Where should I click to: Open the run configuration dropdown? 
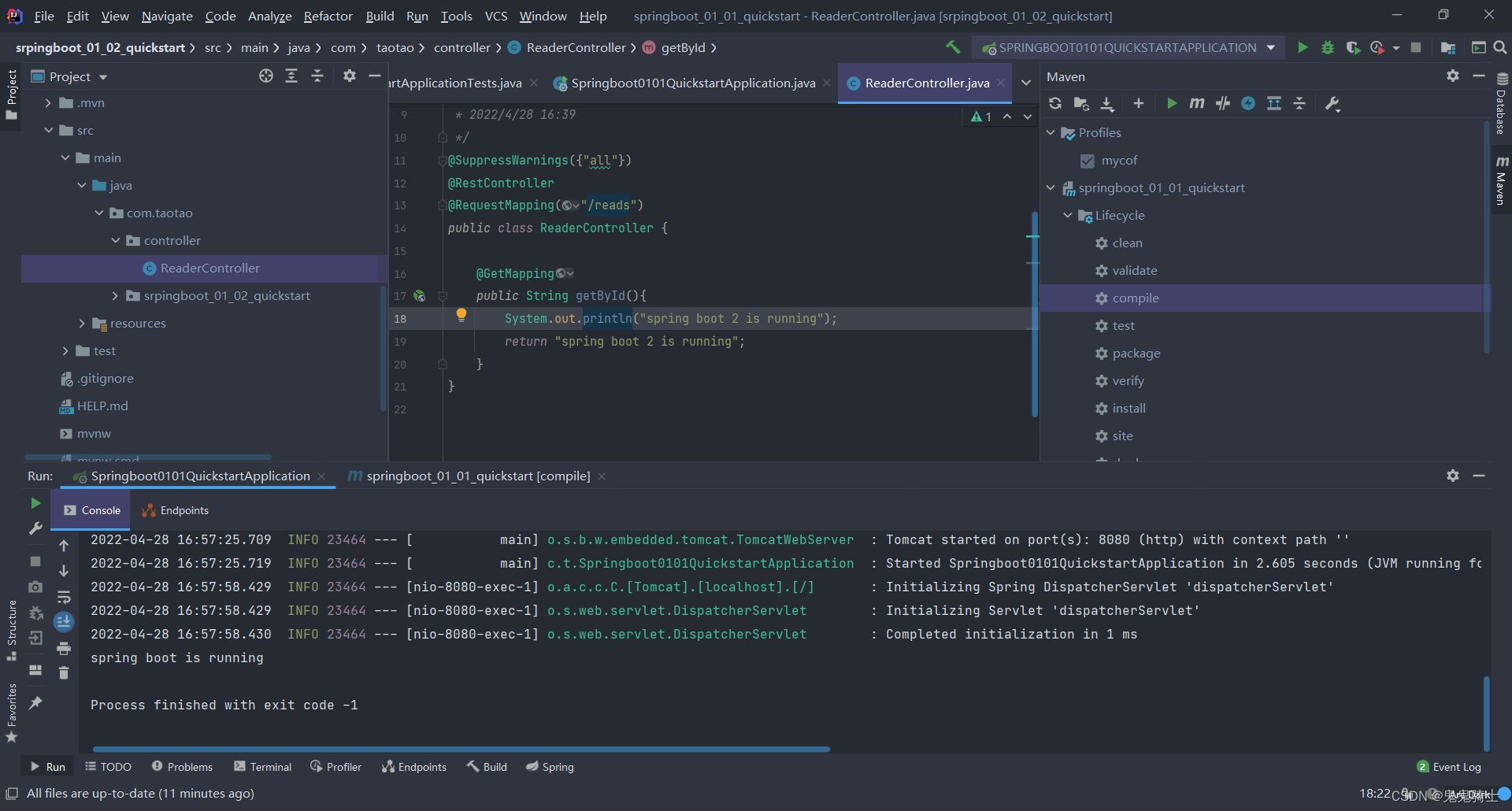coord(1128,47)
